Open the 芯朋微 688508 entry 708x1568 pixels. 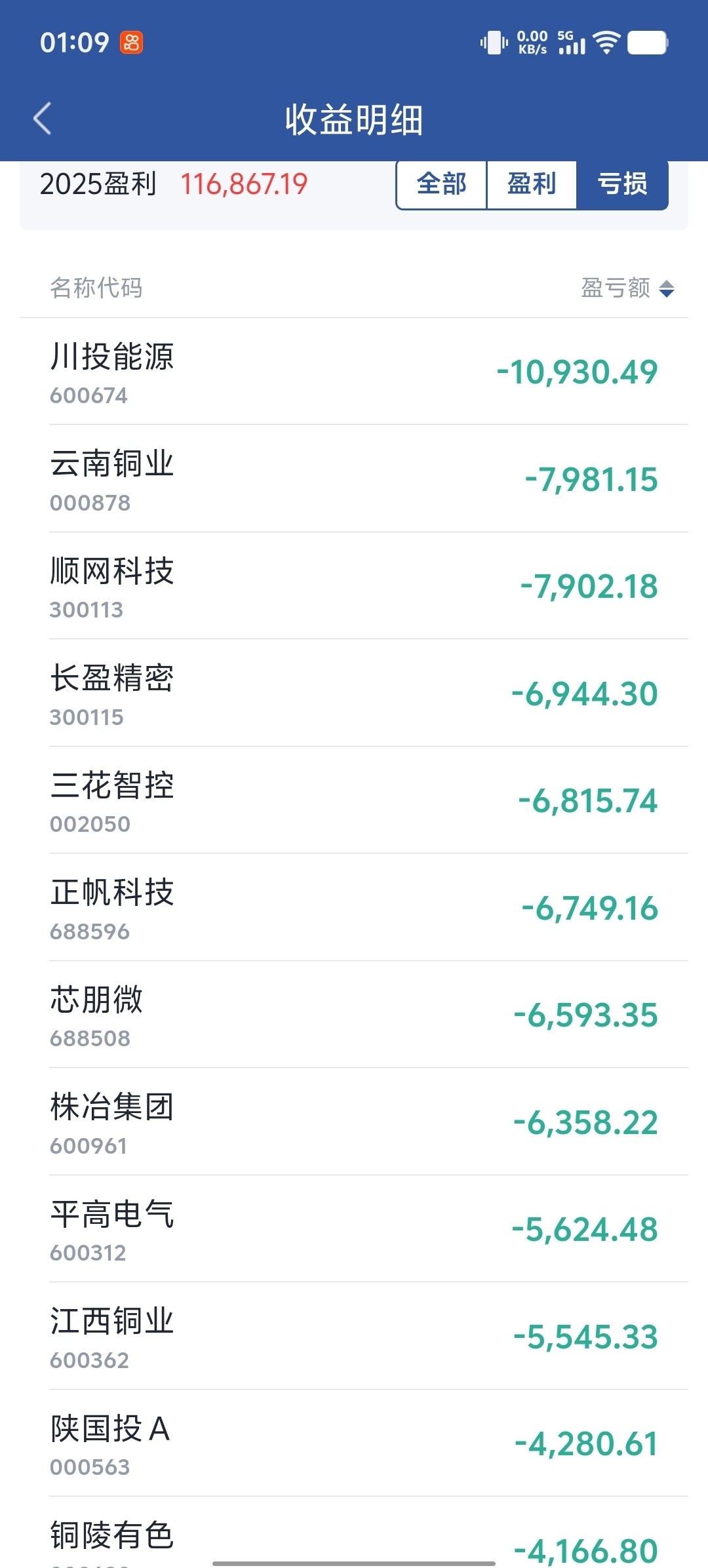(x=354, y=1015)
